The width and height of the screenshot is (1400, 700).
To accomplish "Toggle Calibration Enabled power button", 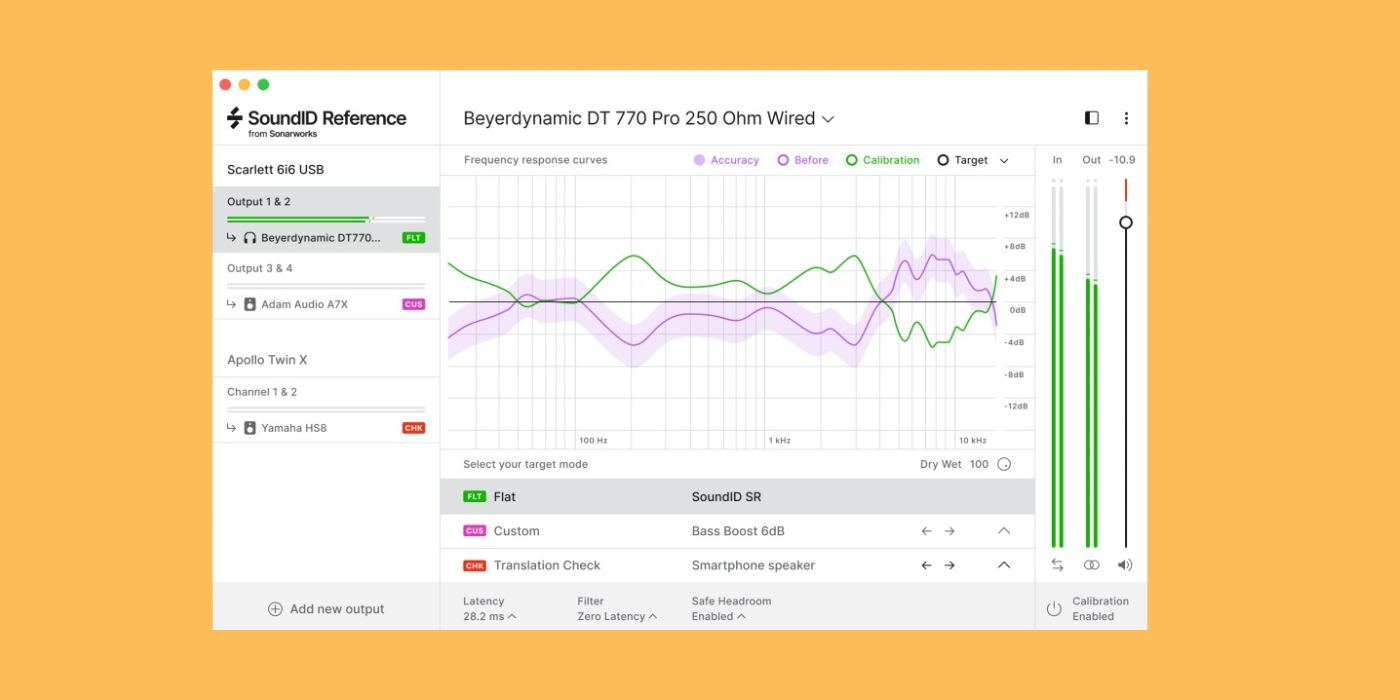I will point(1054,608).
